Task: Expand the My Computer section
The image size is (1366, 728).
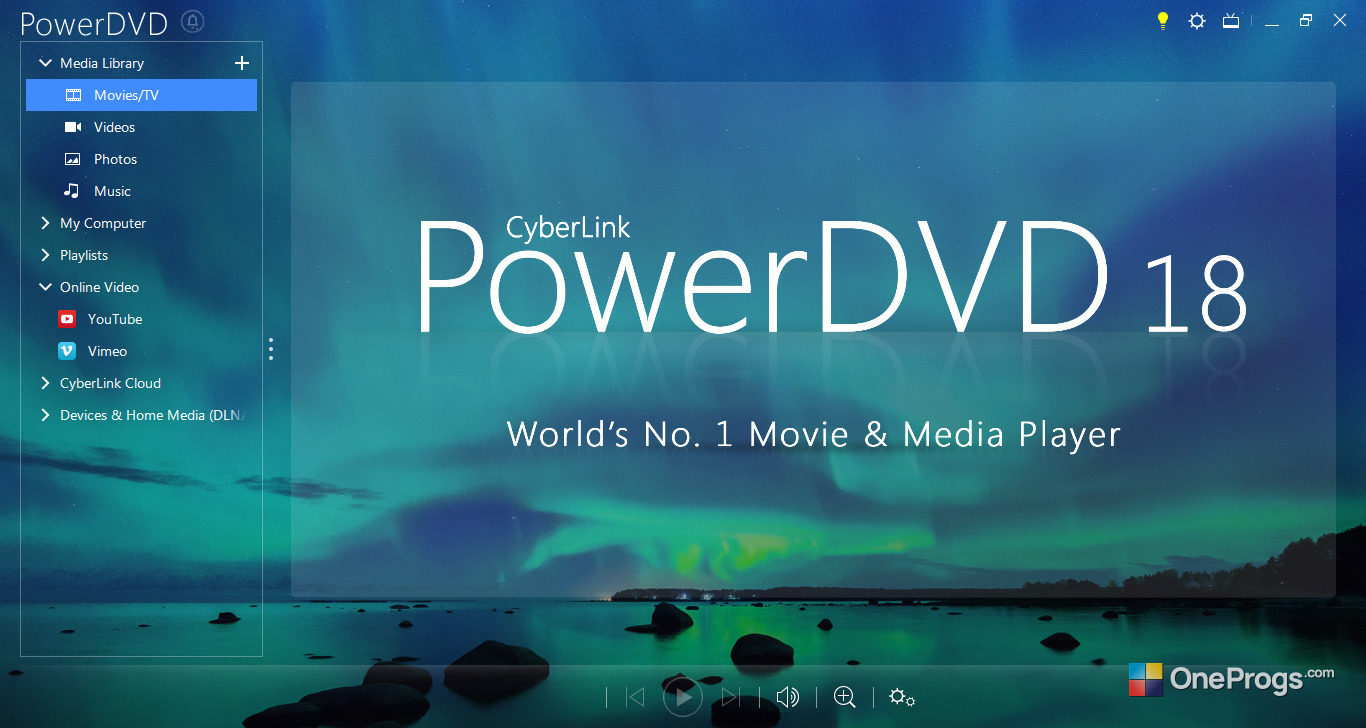Action: point(45,223)
